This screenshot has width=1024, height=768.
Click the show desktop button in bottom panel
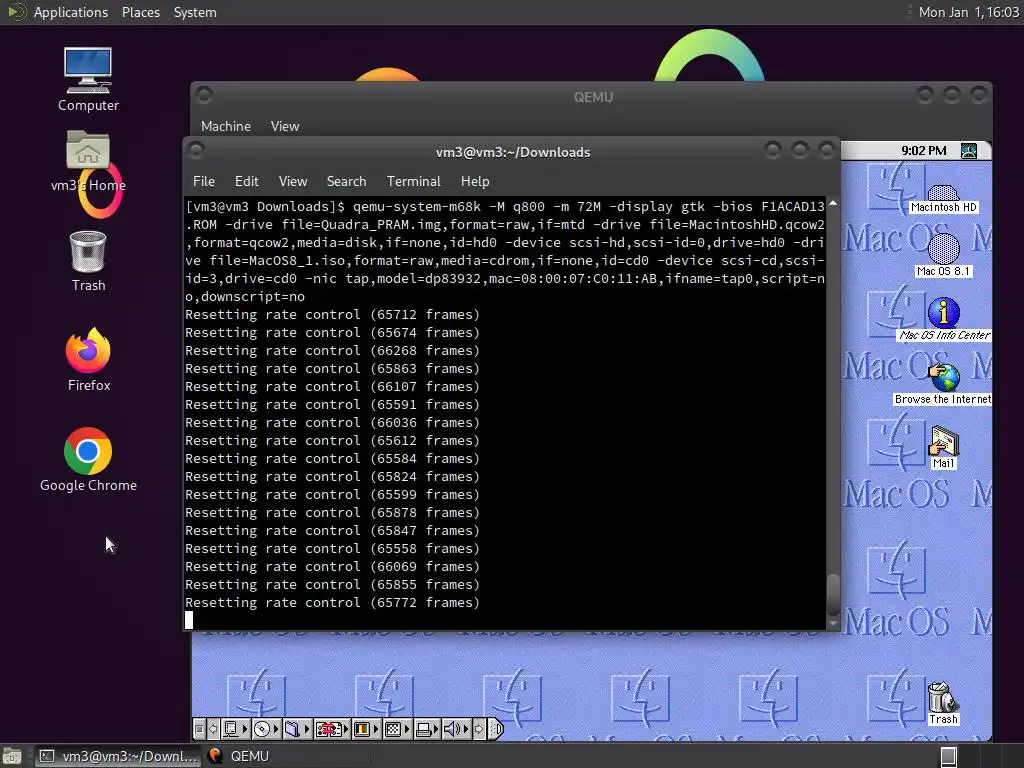tap(12, 756)
